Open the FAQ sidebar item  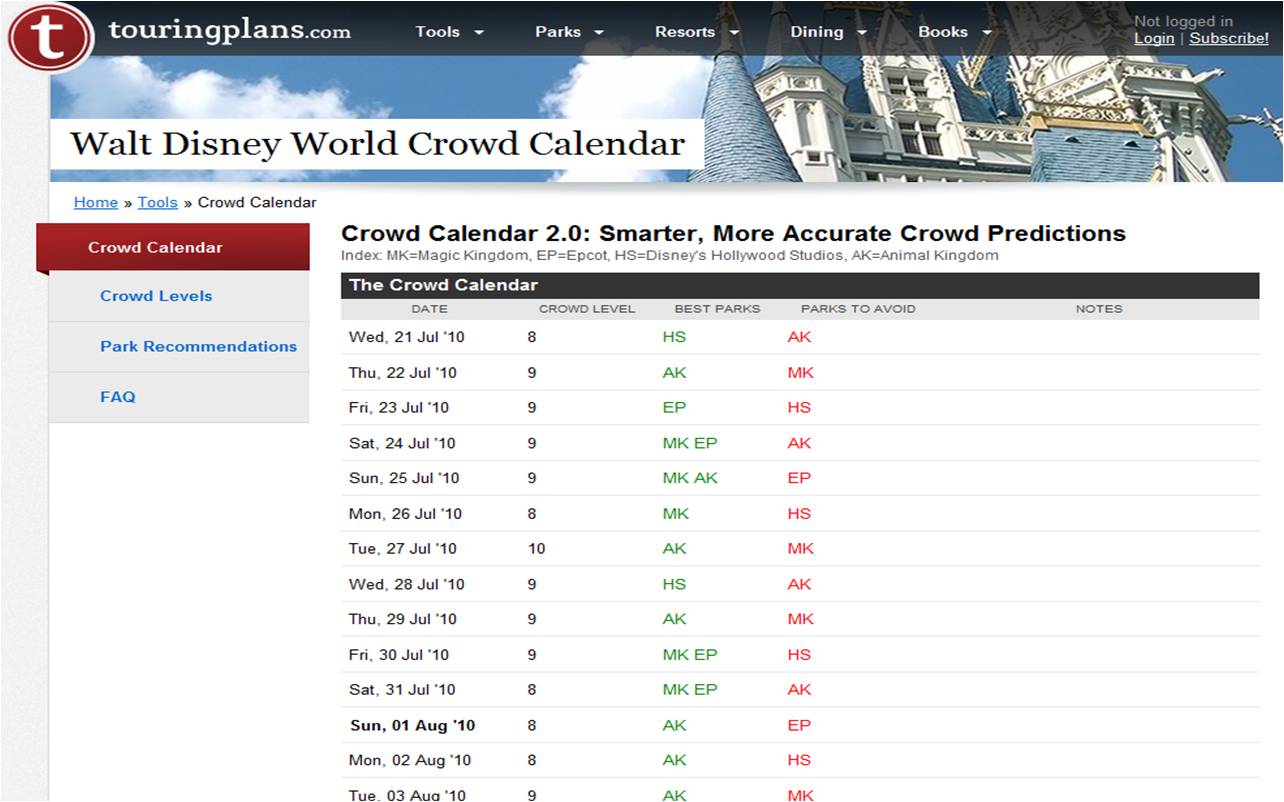(118, 397)
